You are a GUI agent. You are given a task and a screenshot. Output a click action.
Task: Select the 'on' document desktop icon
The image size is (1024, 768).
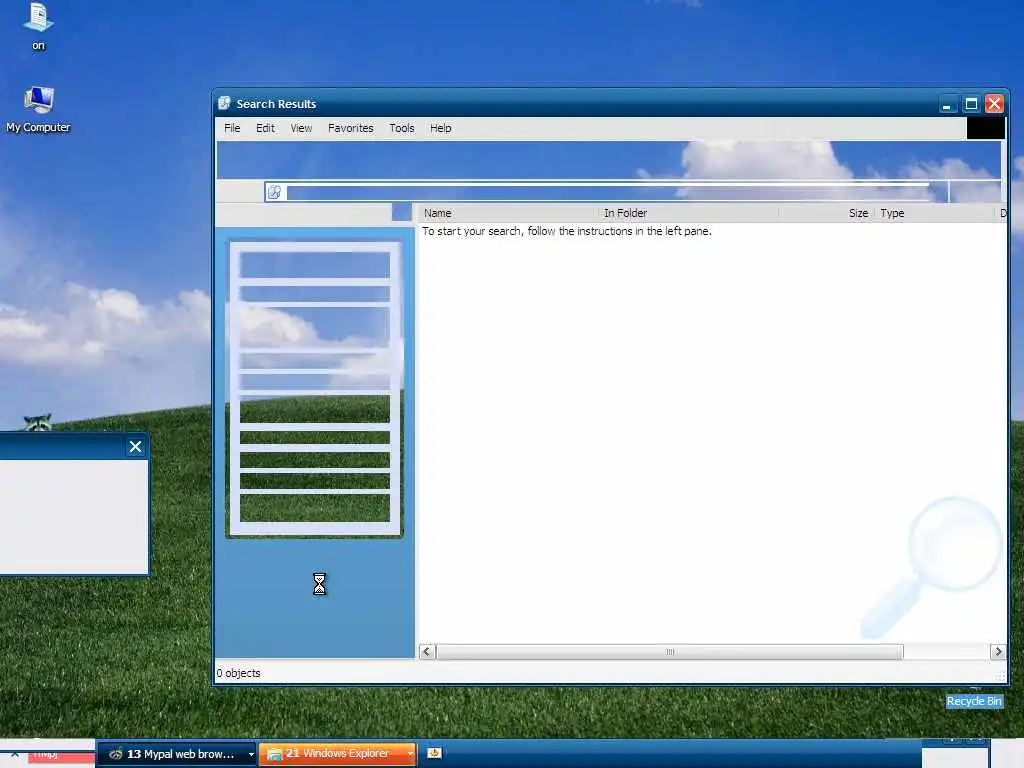coord(39,27)
